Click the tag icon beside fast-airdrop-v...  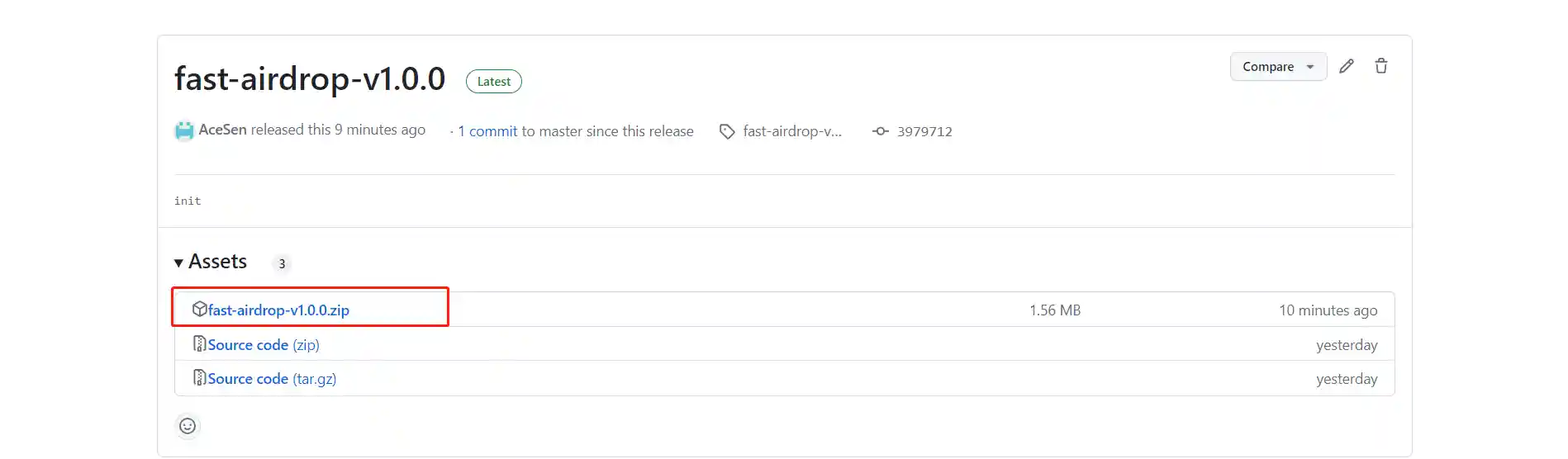[727, 131]
